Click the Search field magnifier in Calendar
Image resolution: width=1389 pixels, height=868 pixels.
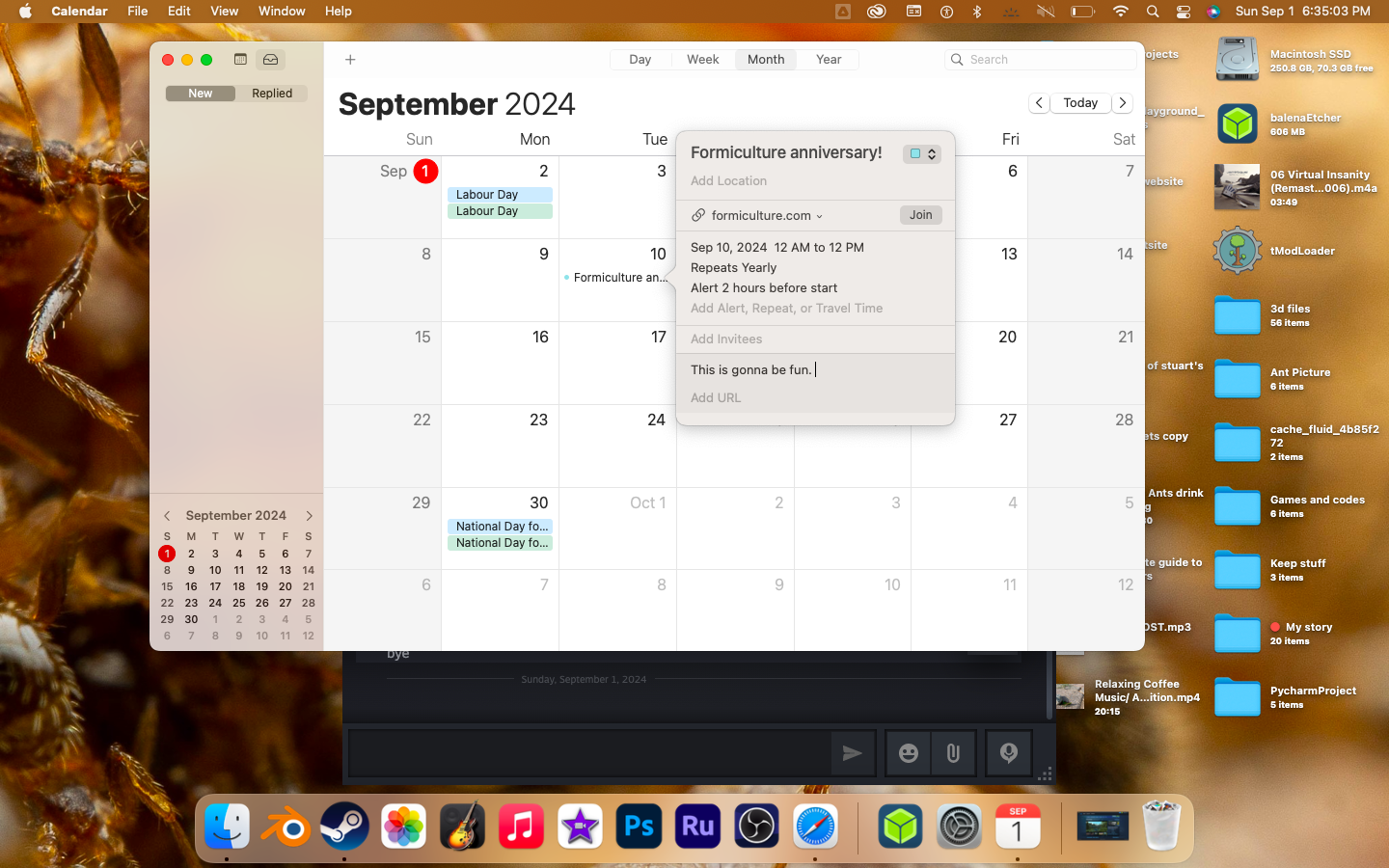(957, 60)
